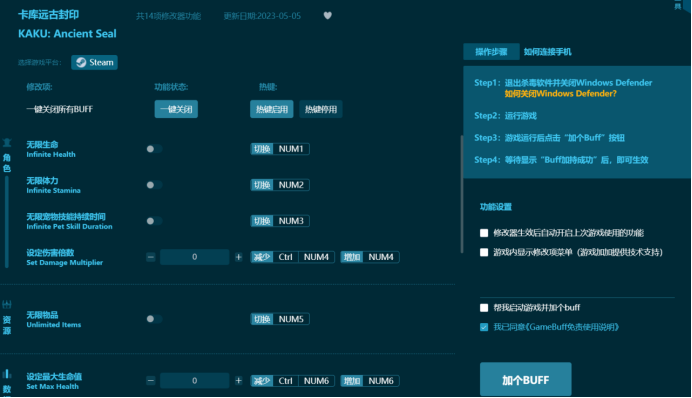Click the 设定伤害倍数 label
The width and height of the screenshot is (692, 398).
coord(50,252)
